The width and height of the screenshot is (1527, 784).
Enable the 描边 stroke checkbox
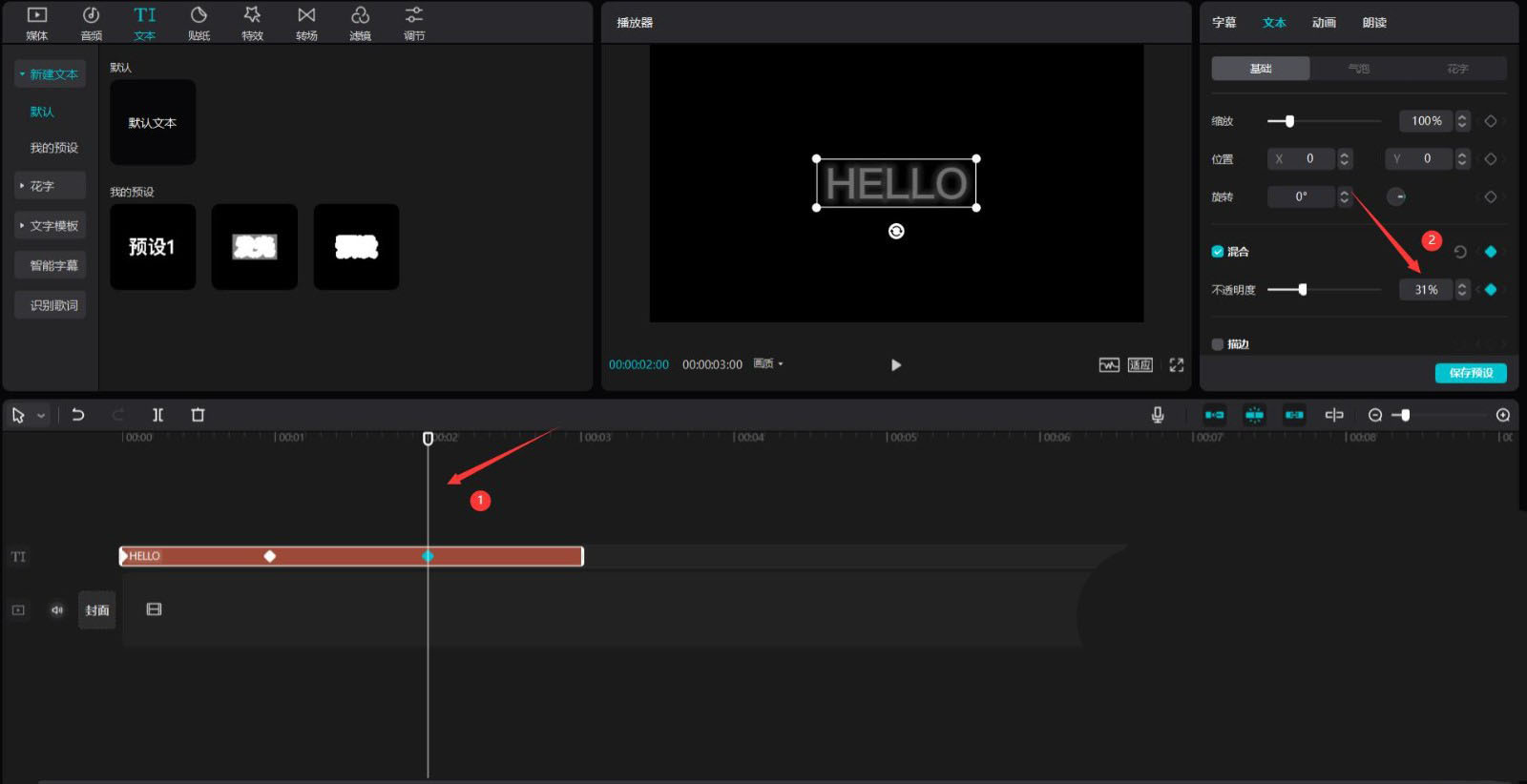coord(1218,344)
